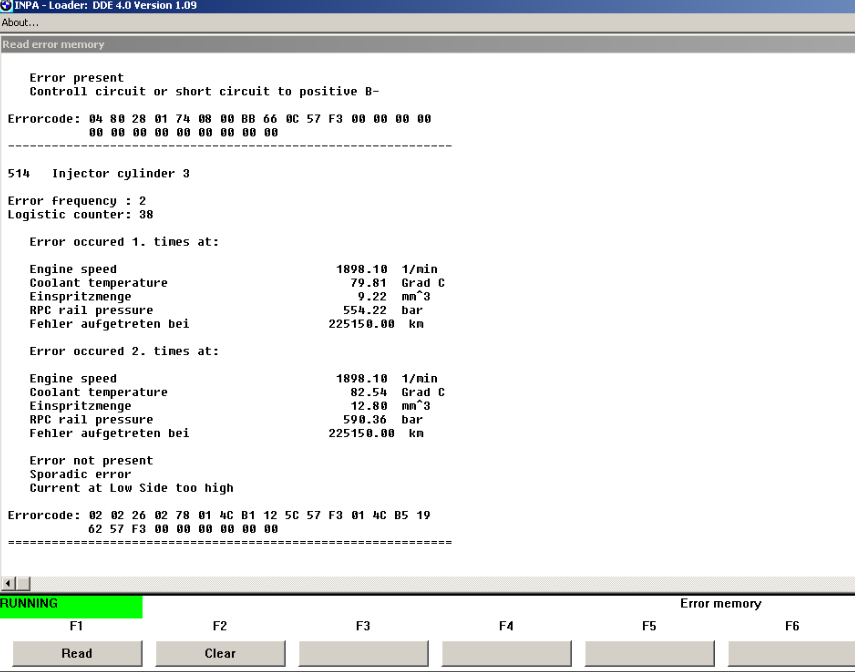
Task: Click the blank button under F3
Action: click(363, 653)
